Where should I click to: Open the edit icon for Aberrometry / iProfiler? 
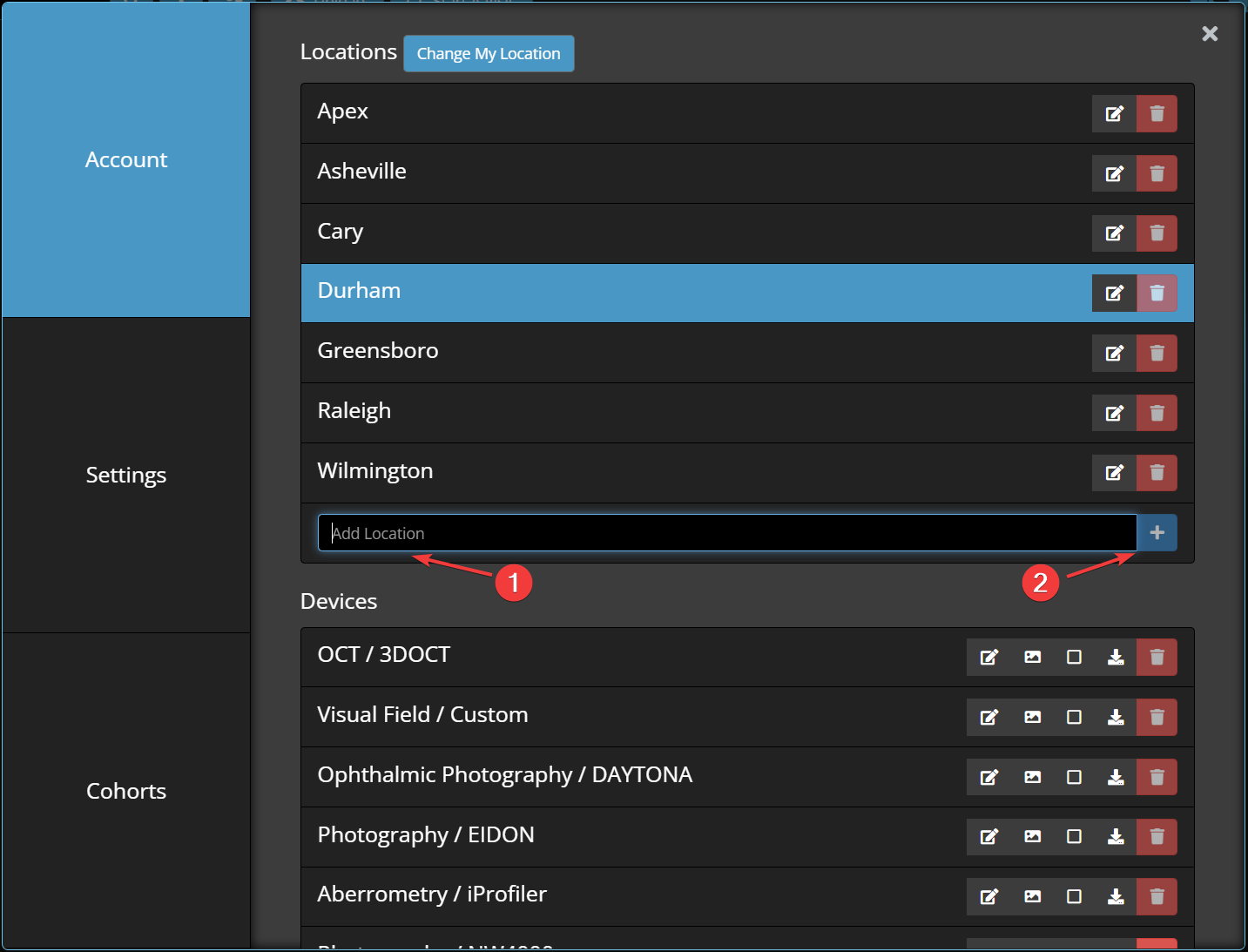point(989,896)
